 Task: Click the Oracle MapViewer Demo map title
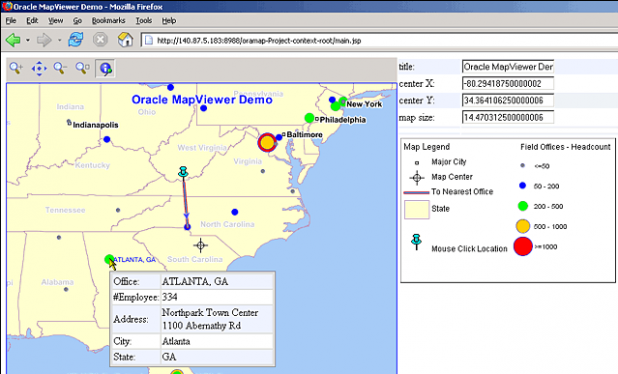click(202, 100)
